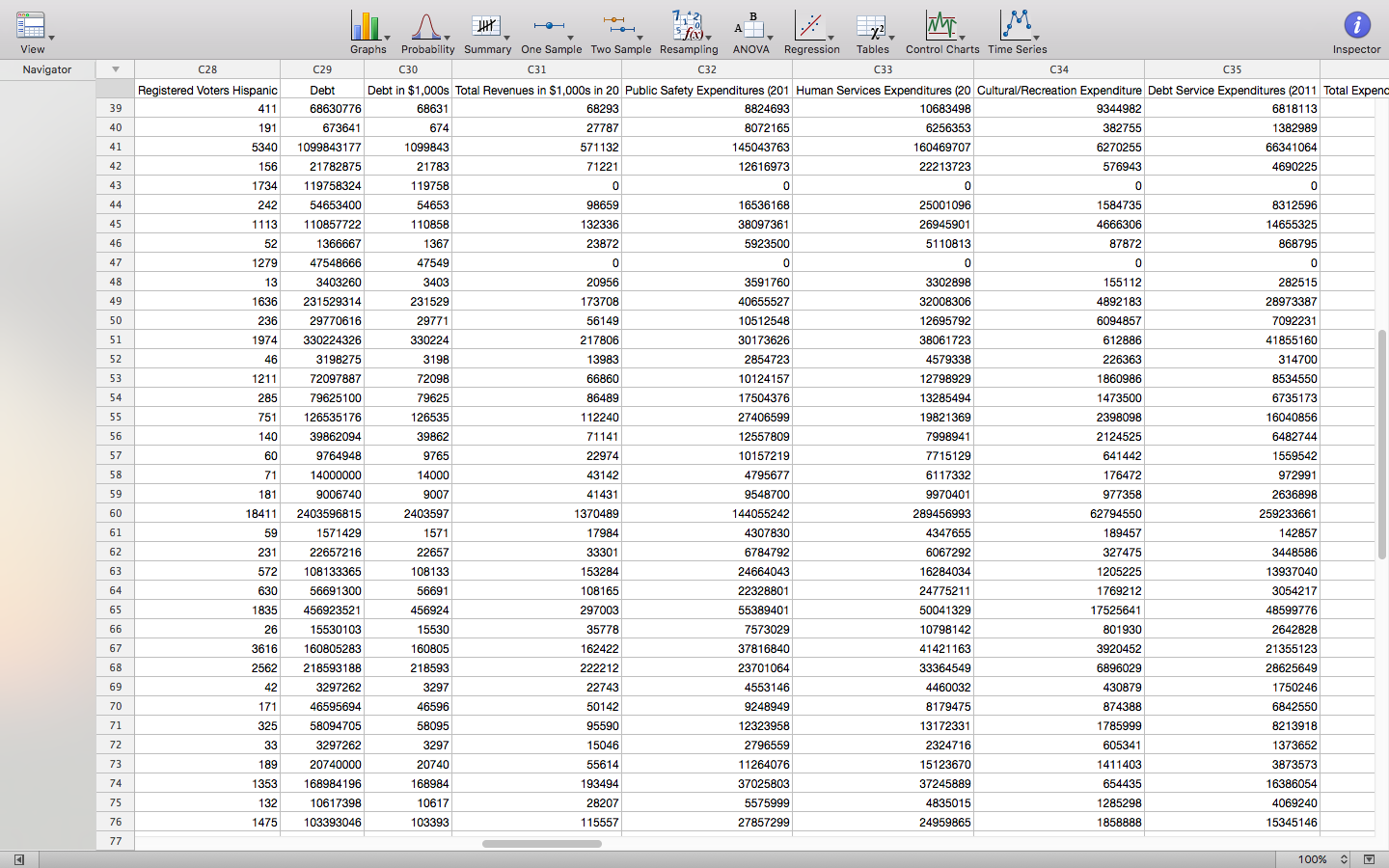Screen dimensions: 1389x868
Task: Open the bottom-right status bar dropdown menu
Action: point(1369,859)
